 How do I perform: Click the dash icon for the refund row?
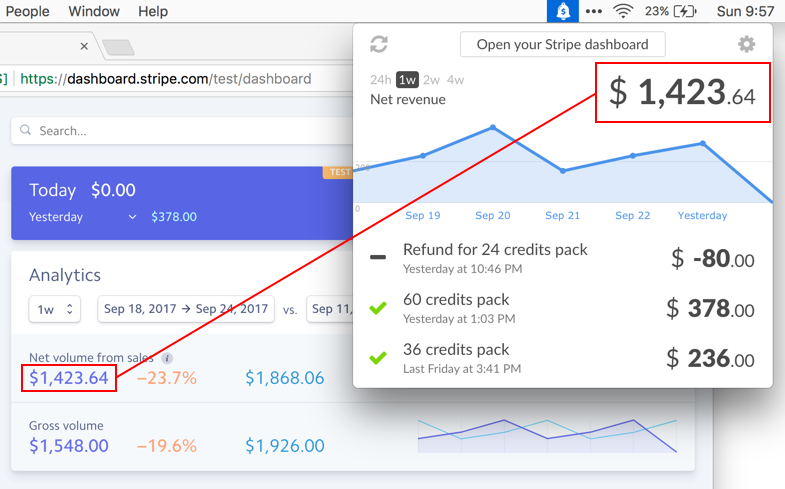coord(378,257)
